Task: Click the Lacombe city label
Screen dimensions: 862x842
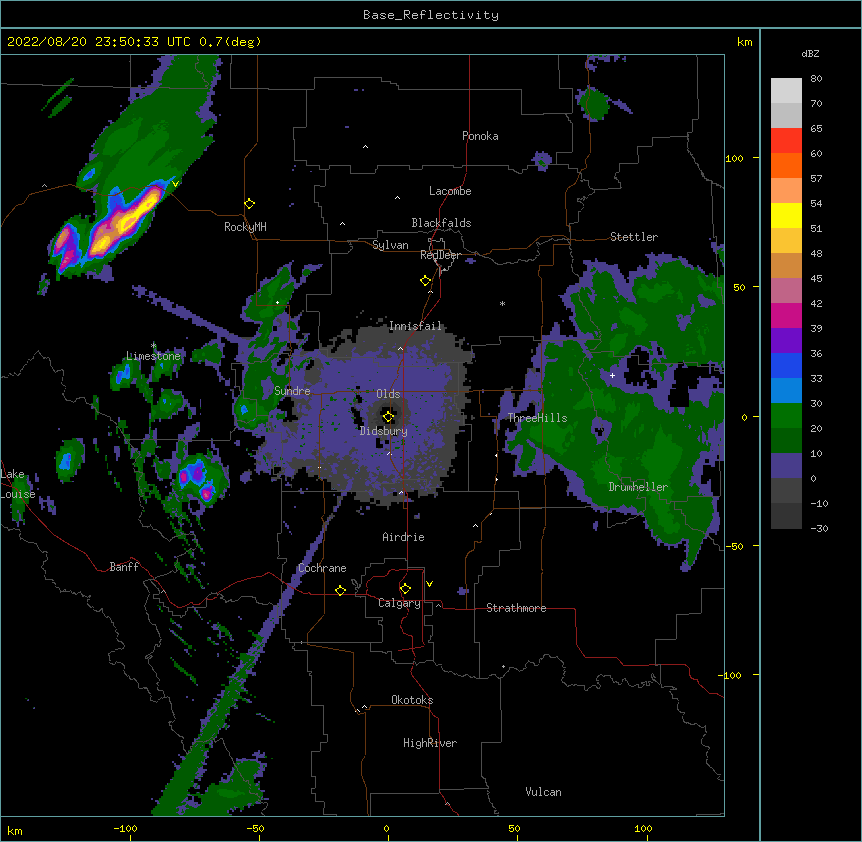Action: tap(450, 191)
